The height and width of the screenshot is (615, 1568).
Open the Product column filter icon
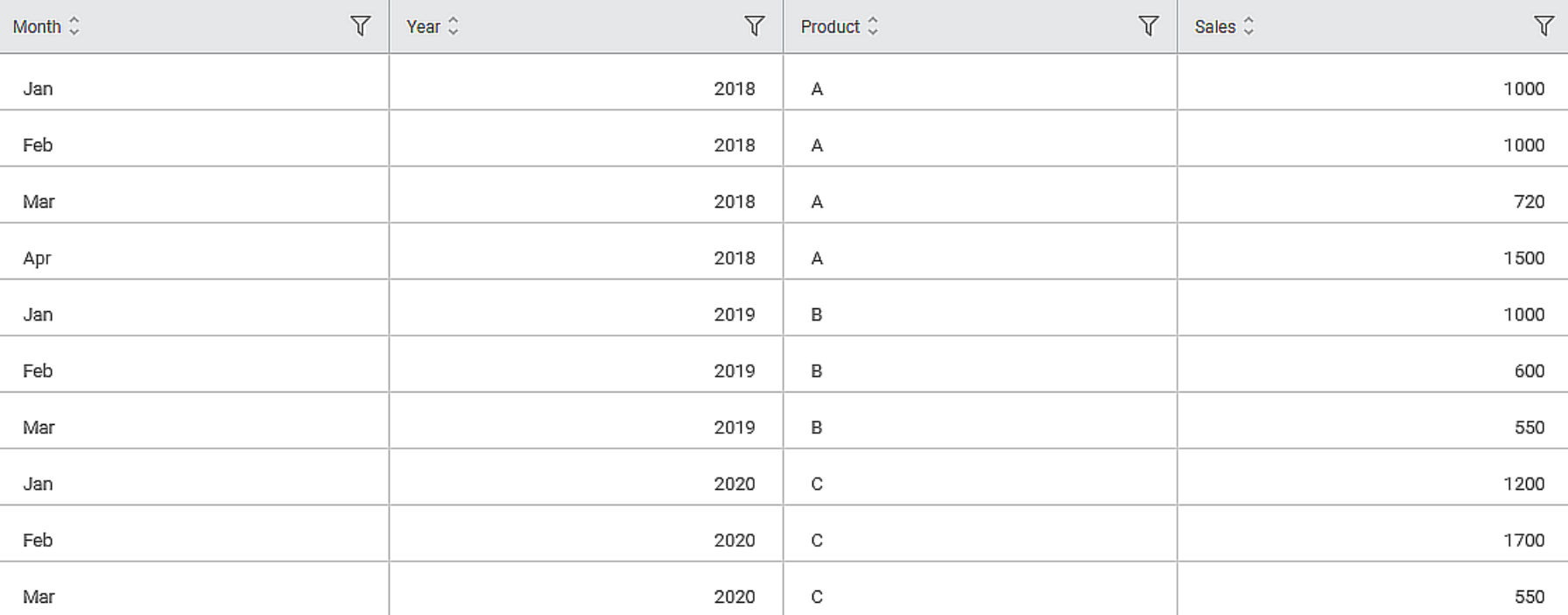point(1148,26)
